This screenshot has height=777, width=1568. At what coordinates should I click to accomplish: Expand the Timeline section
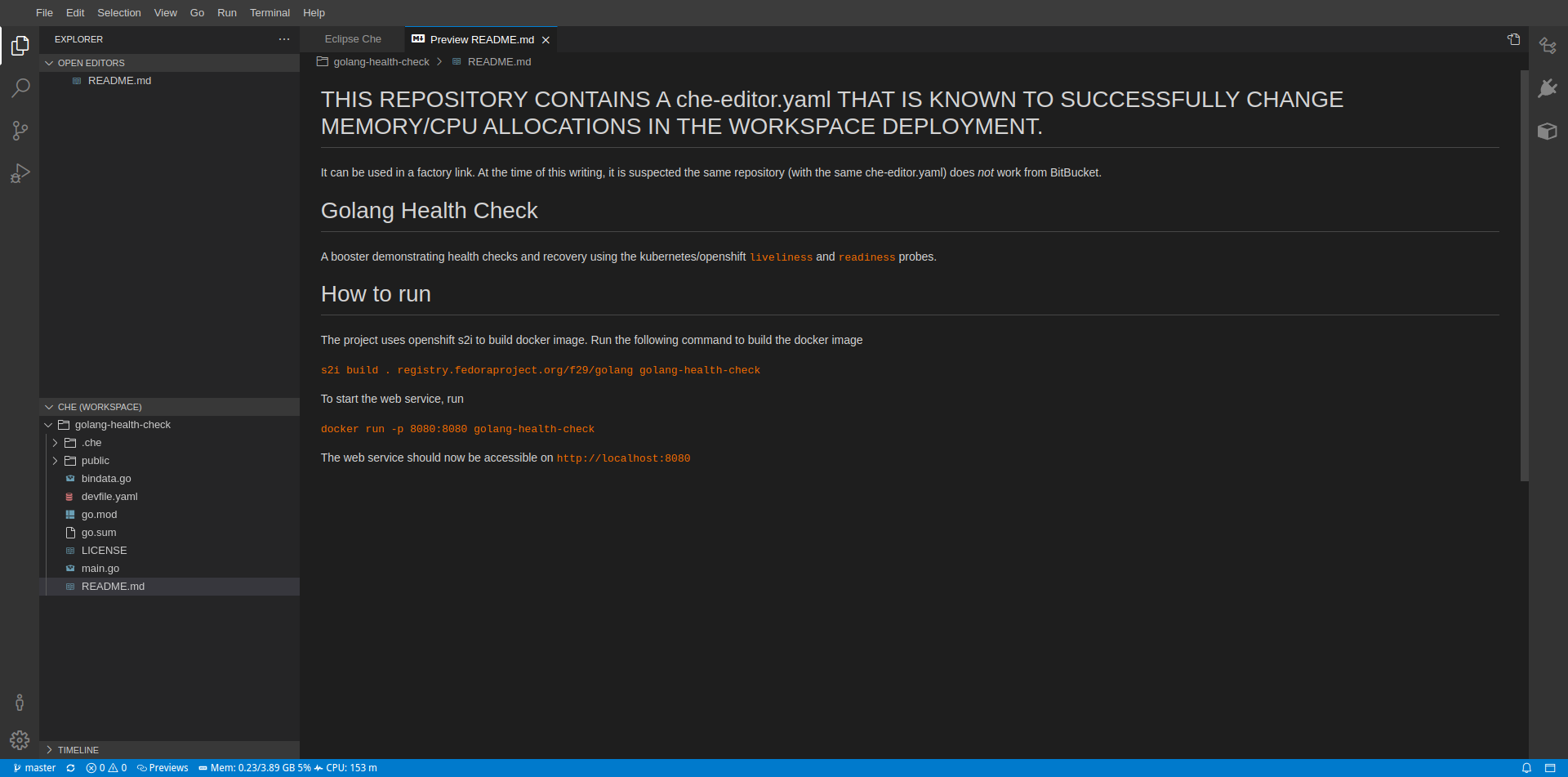[x=169, y=750]
